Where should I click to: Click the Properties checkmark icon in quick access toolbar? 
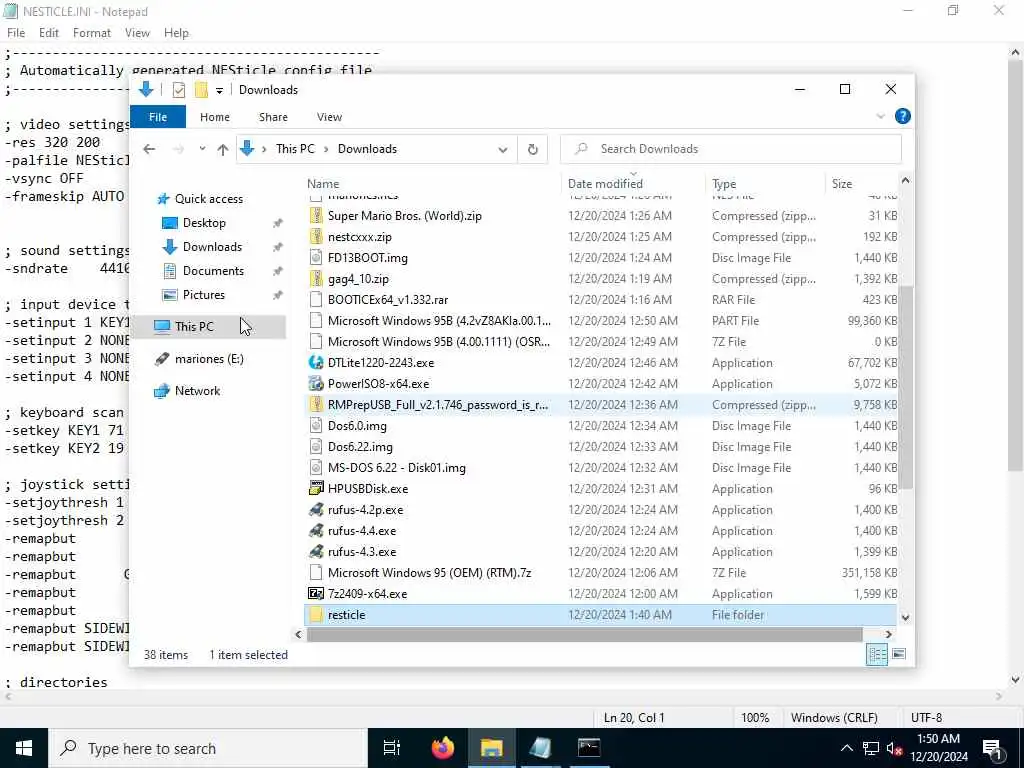coord(178,90)
